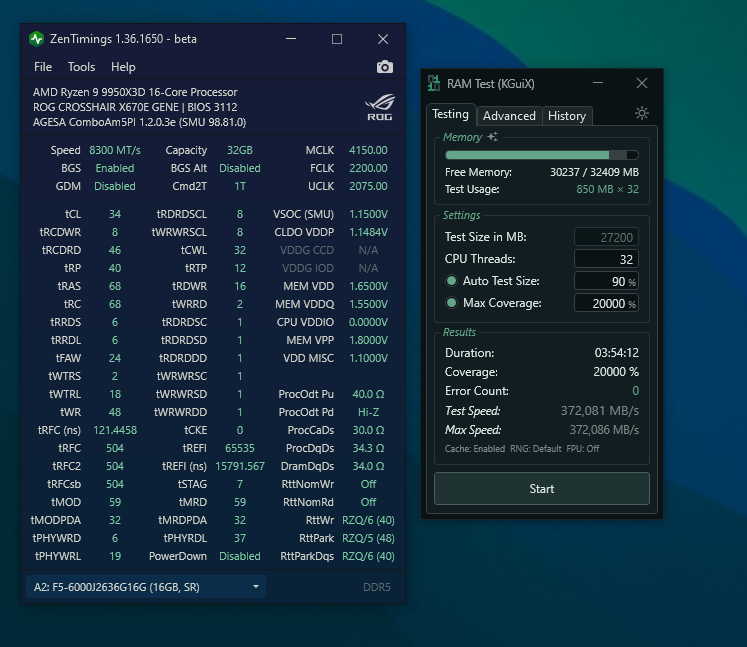The height and width of the screenshot is (647, 747).
Task: Click the Test Usage value 850 MB × 32
Action: 607,189
